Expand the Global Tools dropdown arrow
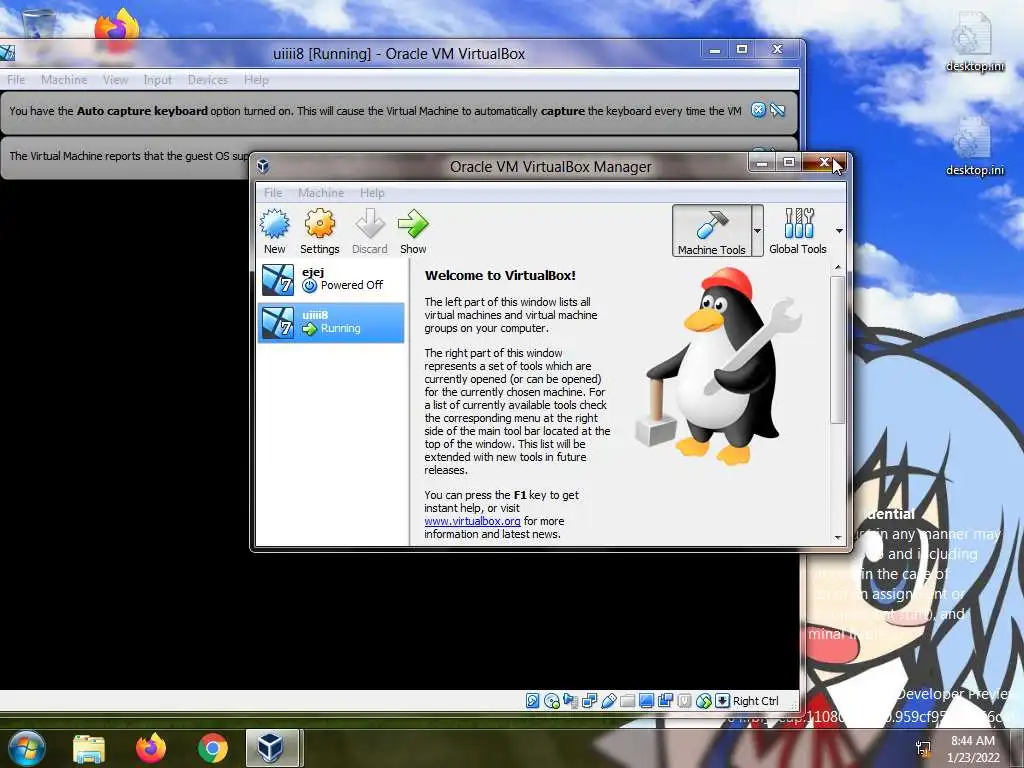This screenshot has width=1024, height=768. click(x=839, y=231)
